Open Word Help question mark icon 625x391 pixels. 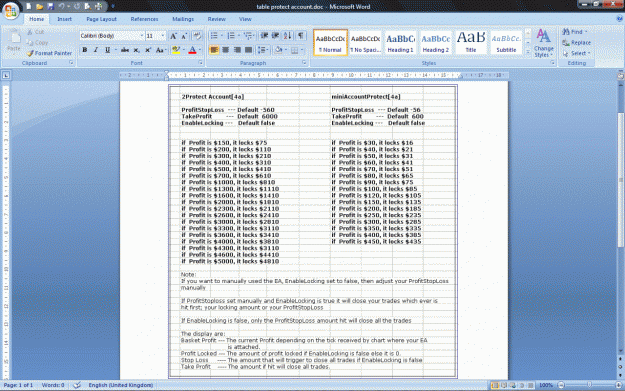[619, 19]
